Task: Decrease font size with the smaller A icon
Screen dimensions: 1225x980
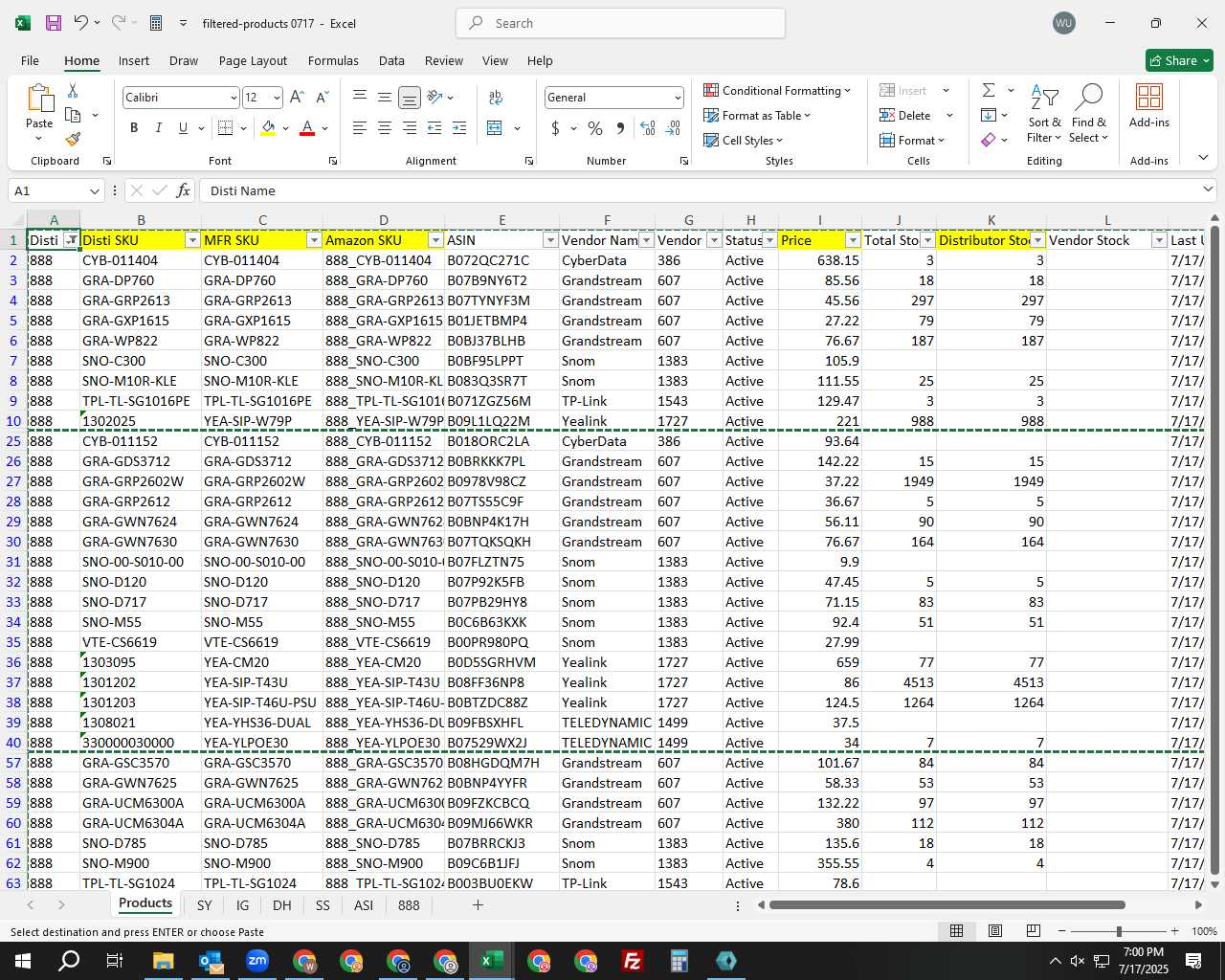Action: [322, 98]
